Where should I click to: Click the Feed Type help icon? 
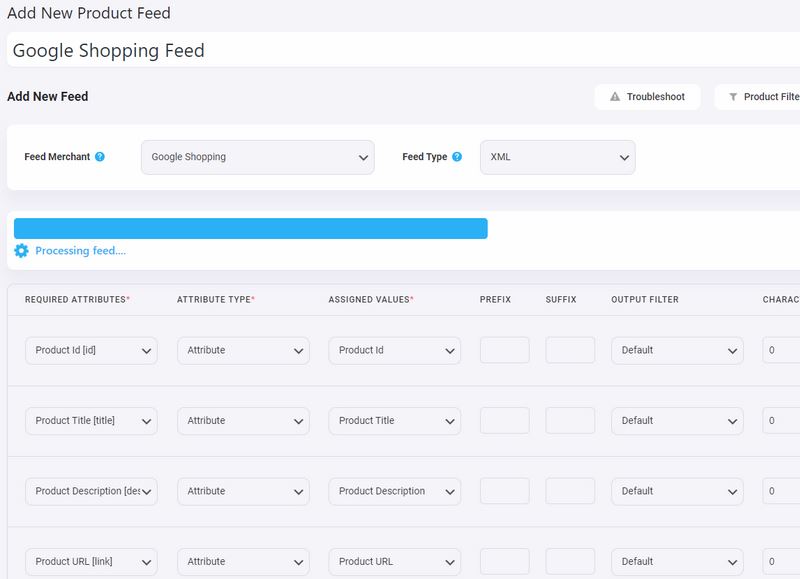click(457, 157)
